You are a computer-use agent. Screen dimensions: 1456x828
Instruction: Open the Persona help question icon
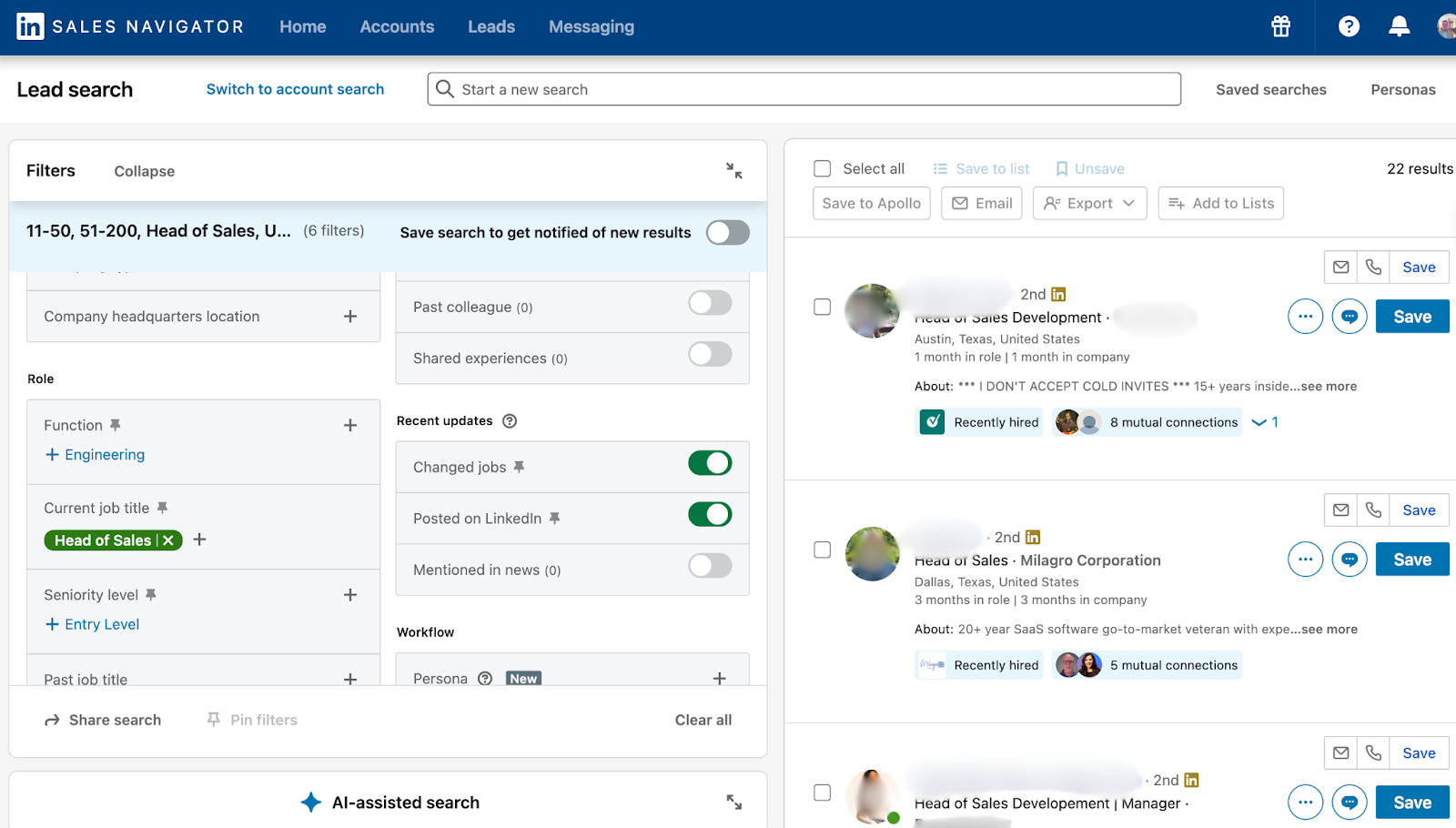coord(485,678)
